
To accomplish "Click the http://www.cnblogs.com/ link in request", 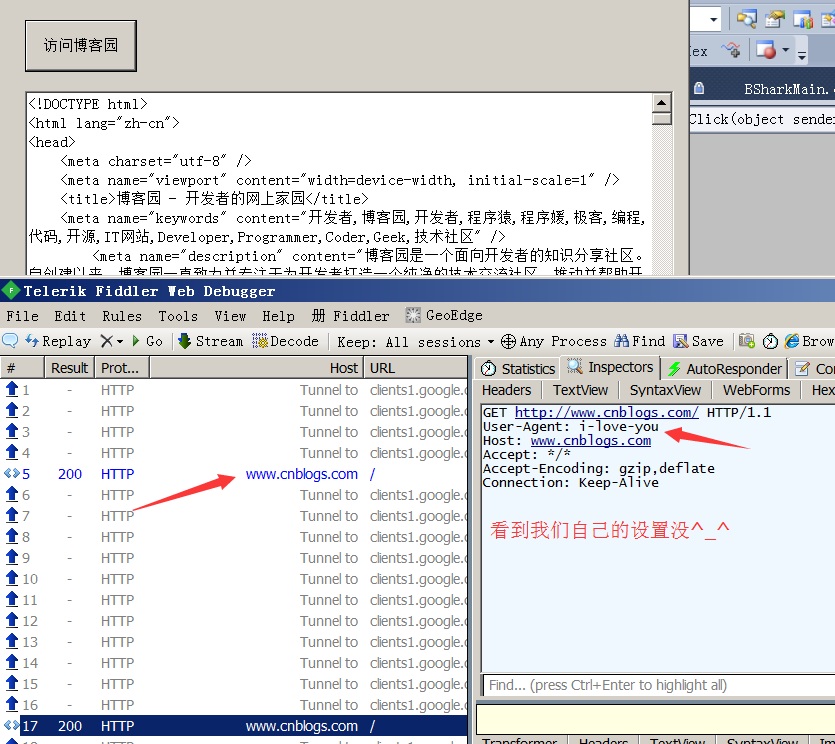I will click(x=607, y=412).
